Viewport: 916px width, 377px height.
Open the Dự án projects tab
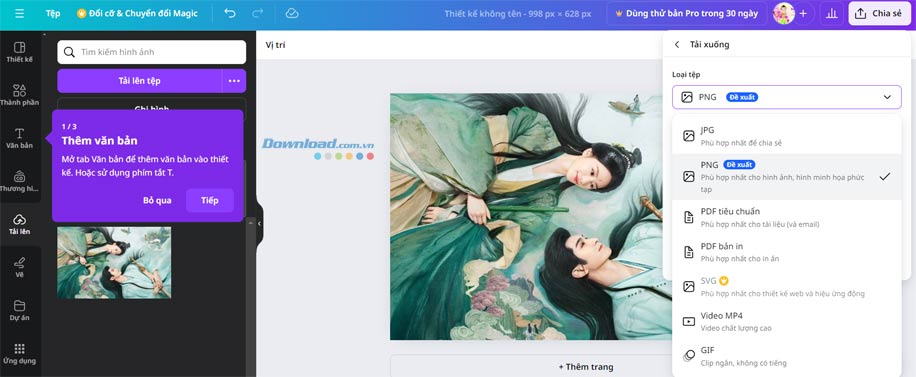[x=20, y=310]
